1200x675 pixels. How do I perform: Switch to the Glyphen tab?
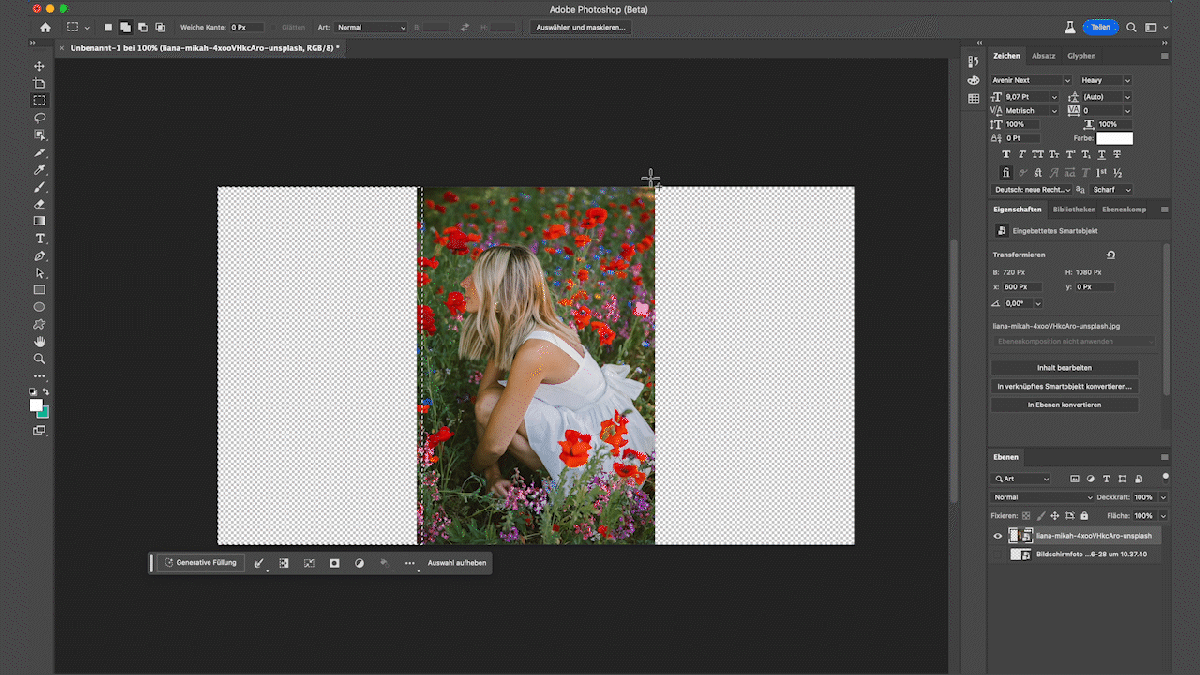[1081, 56]
